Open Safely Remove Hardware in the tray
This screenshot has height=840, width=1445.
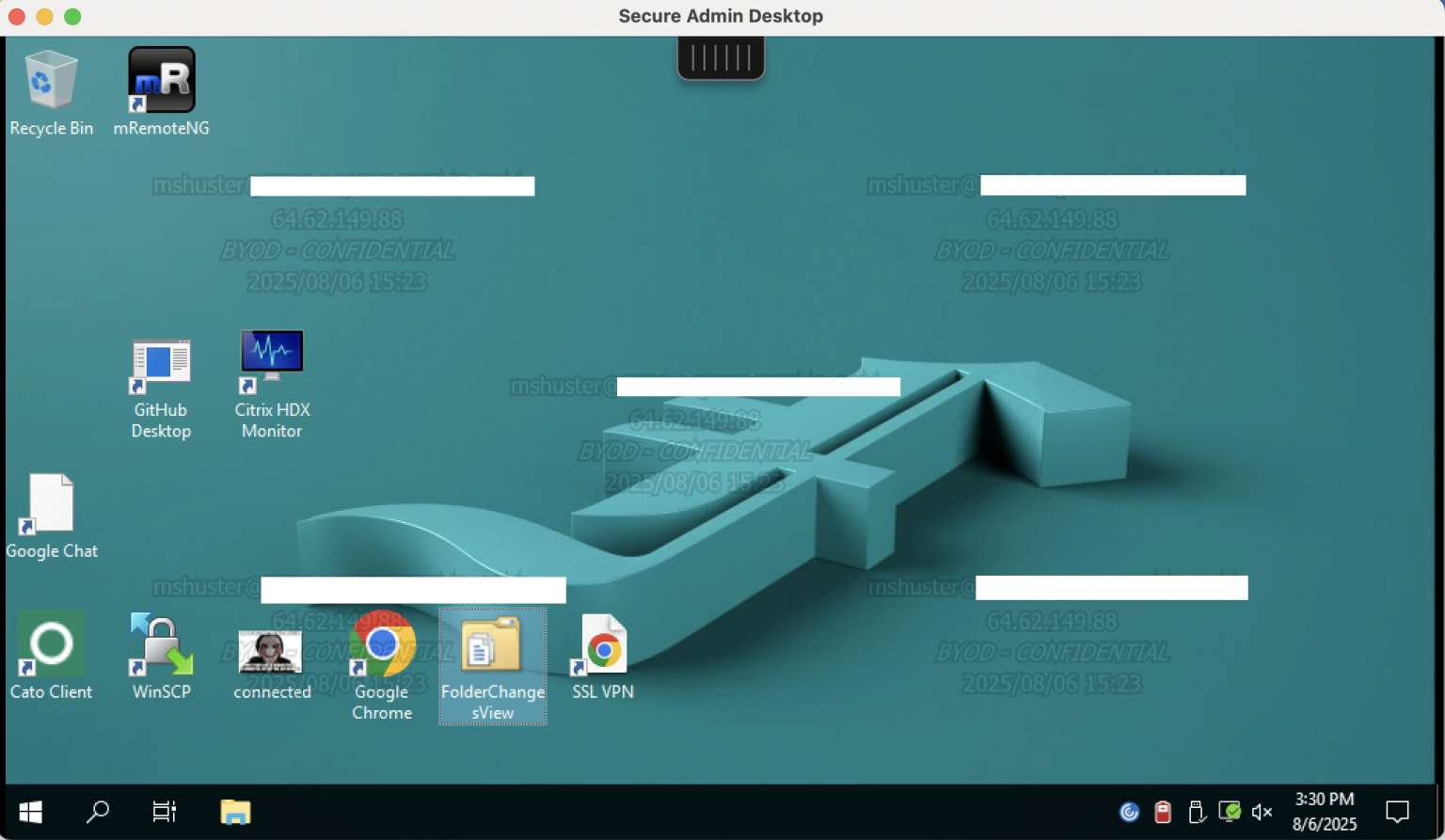coord(1197,811)
